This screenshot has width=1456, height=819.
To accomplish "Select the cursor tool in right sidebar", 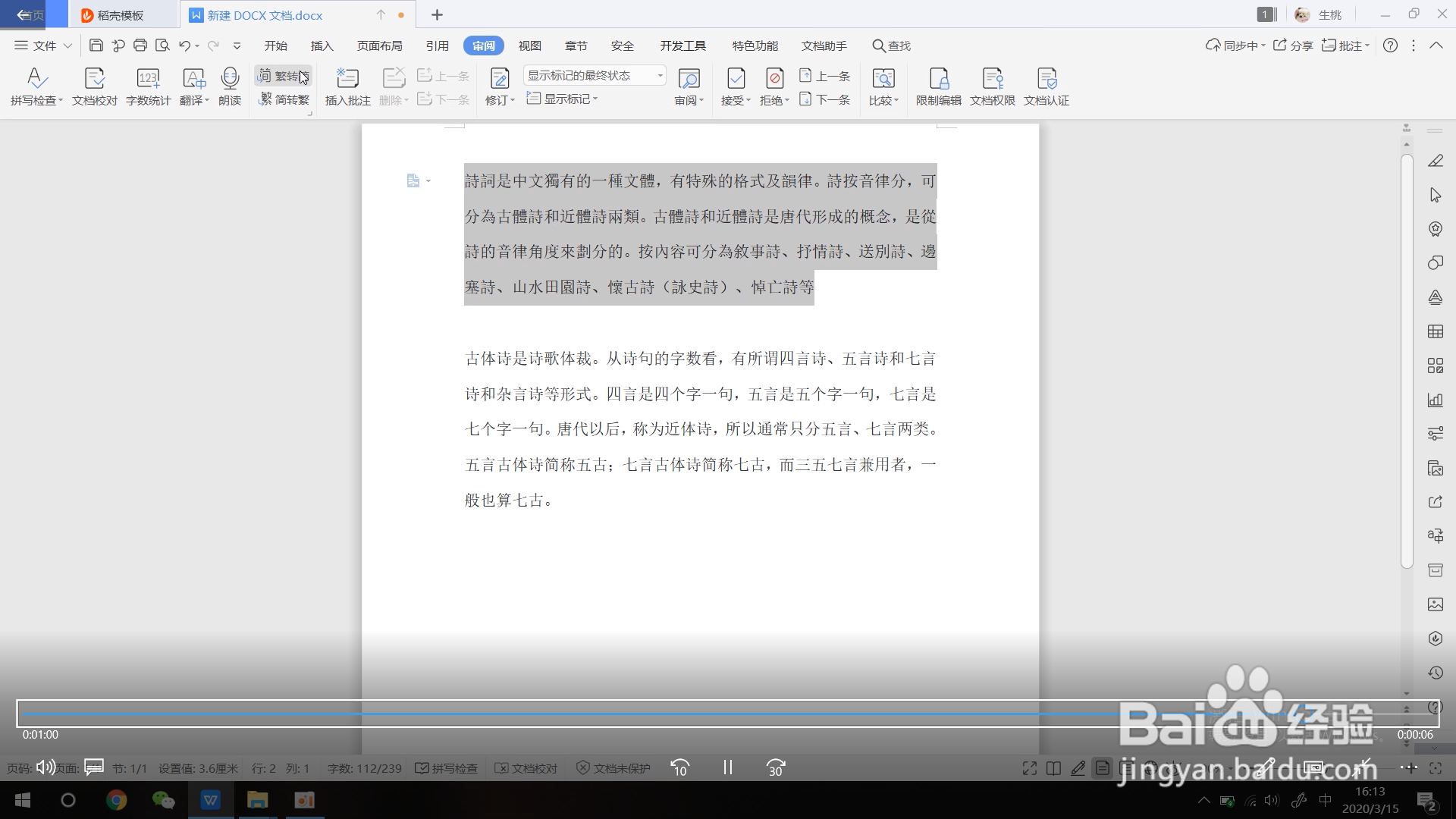I will tap(1436, 195).
